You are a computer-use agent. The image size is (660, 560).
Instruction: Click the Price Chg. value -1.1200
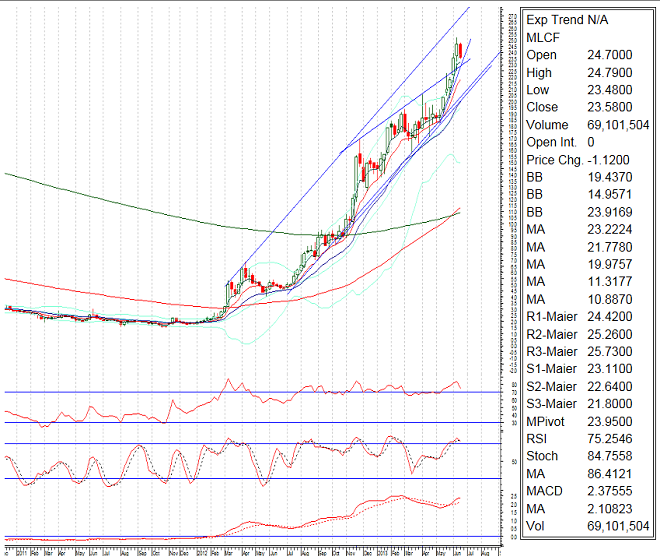615,160
